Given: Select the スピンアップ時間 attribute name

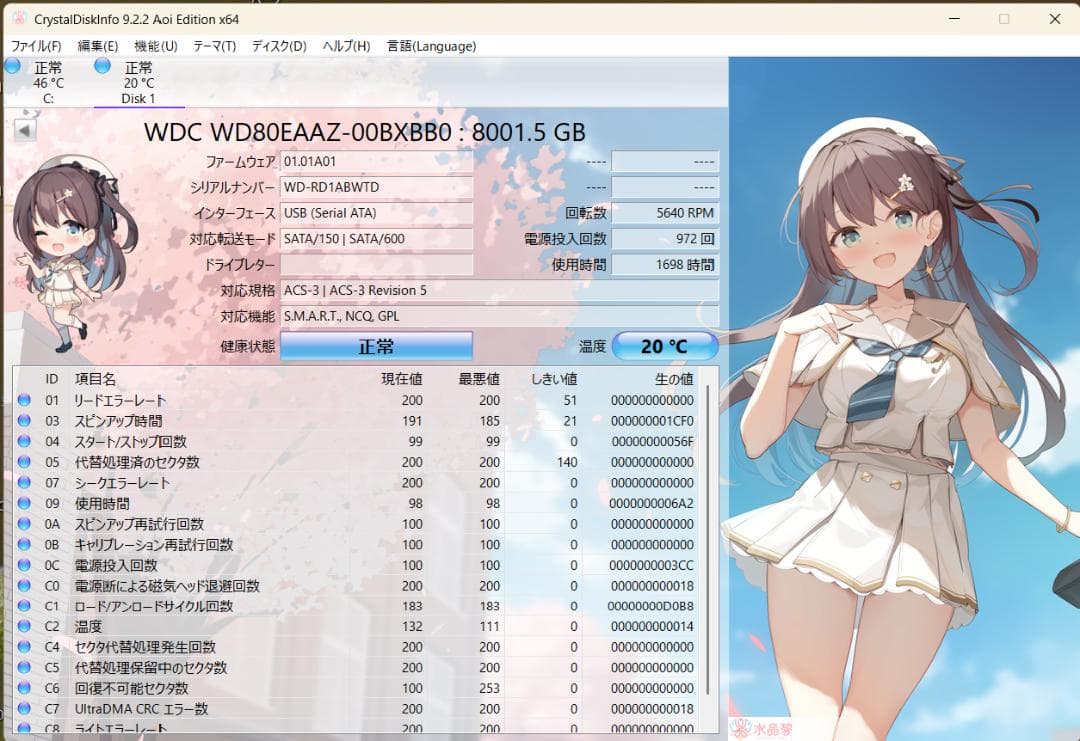Looking at the screenshot, I should click(x=118, y=421).
